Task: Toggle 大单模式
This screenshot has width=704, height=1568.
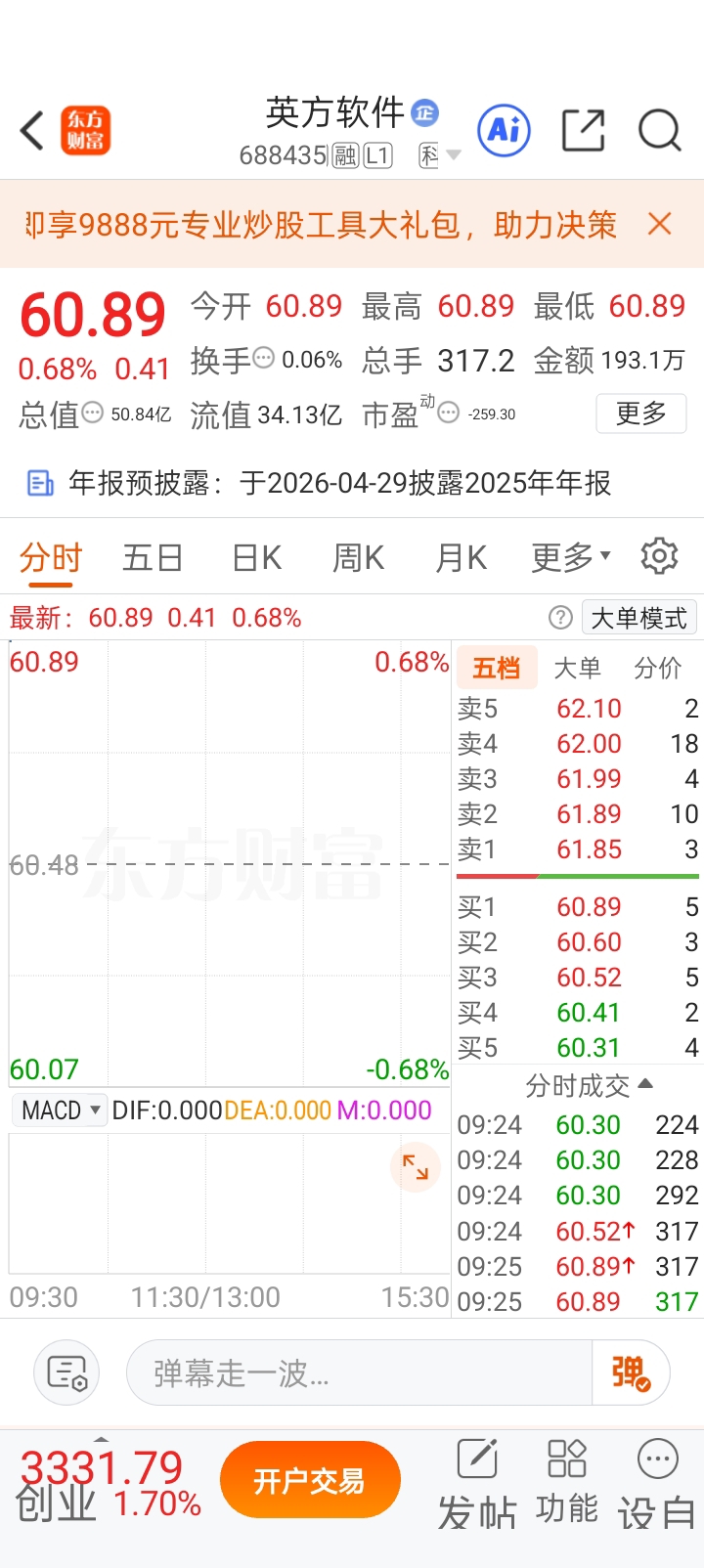Action: tap(639, 618)
